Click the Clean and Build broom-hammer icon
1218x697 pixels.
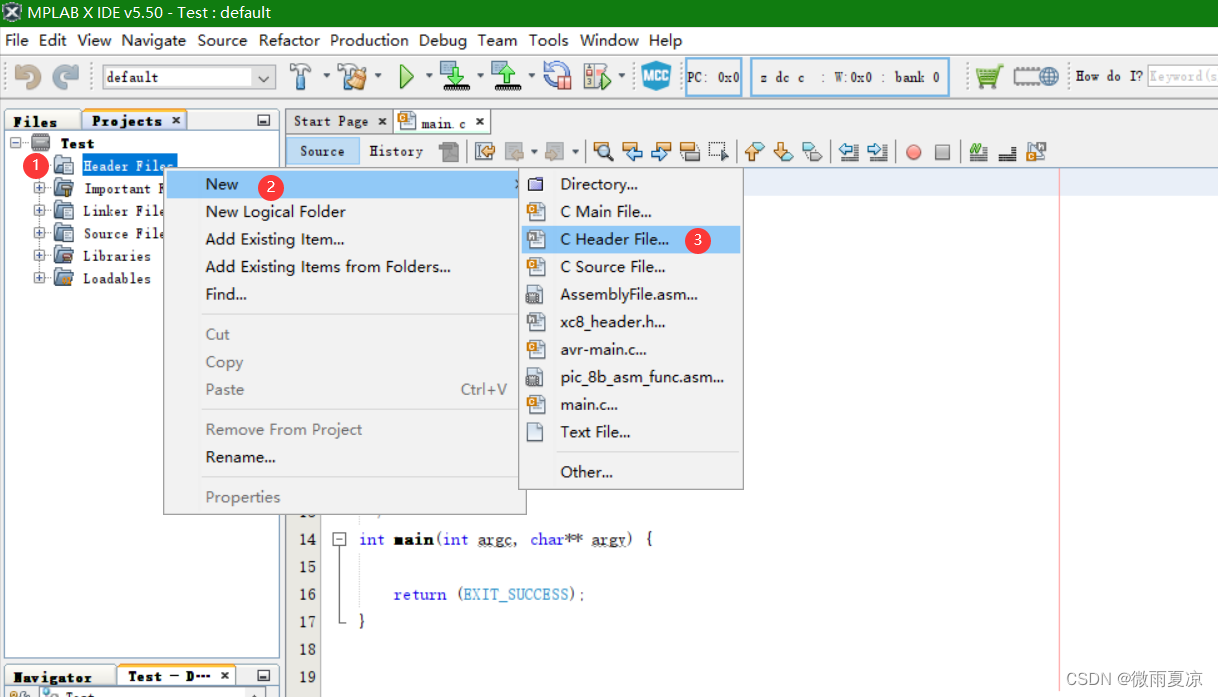click(352, 76)
